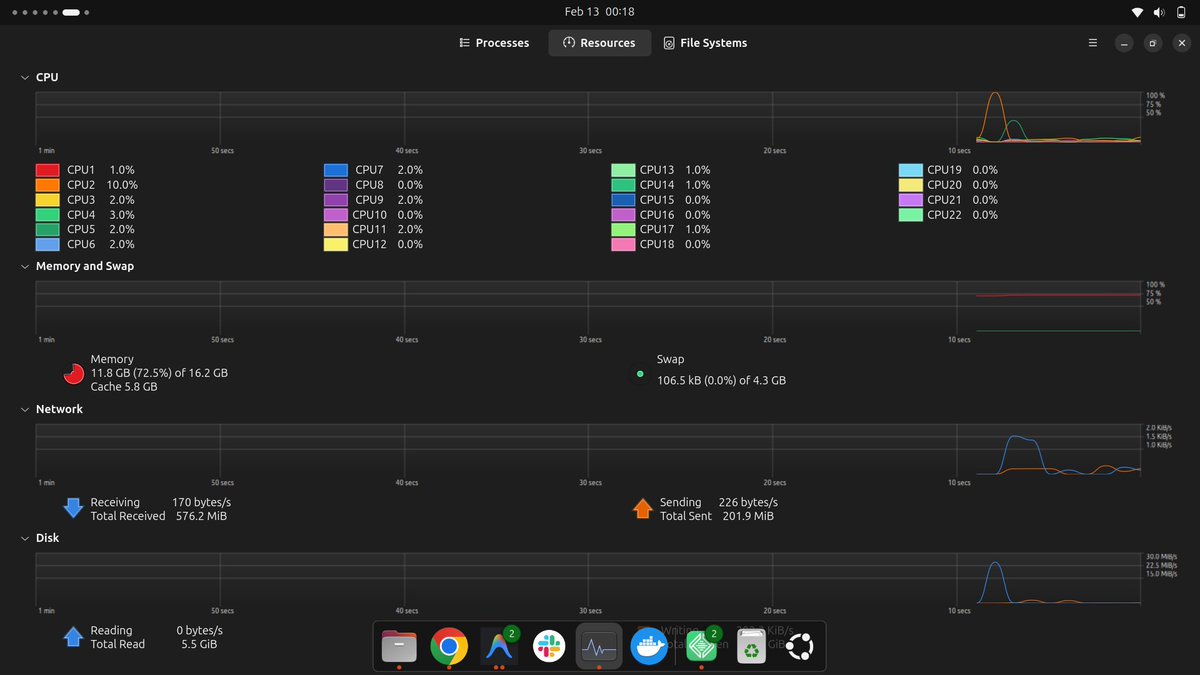The height and width of the screenshot is (675, 1200).
Task: Switch to the Processes tab
Action: [494, 43]
